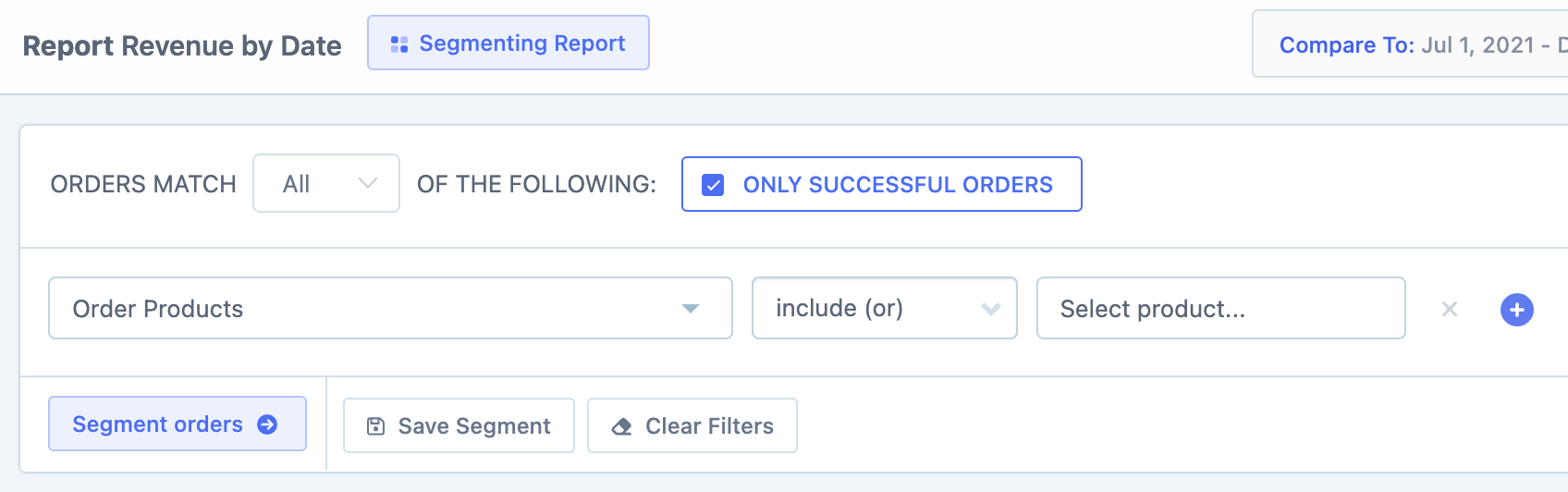1568x492 pixels.
Task: Toggle the ONLY SUCCESSFUL ORDERS label
Action: 897,185
